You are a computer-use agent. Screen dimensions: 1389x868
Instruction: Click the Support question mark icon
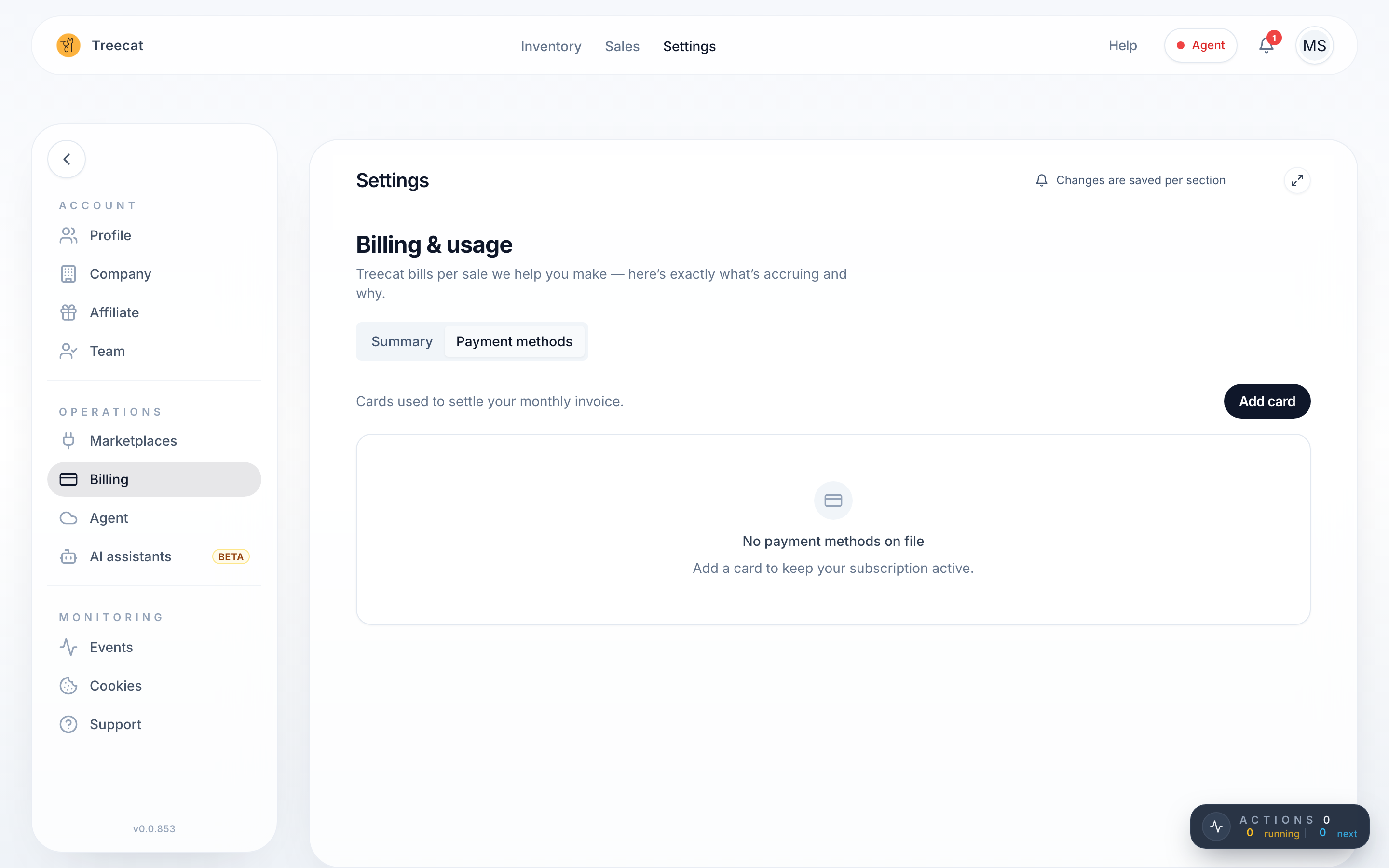[68, 724]
